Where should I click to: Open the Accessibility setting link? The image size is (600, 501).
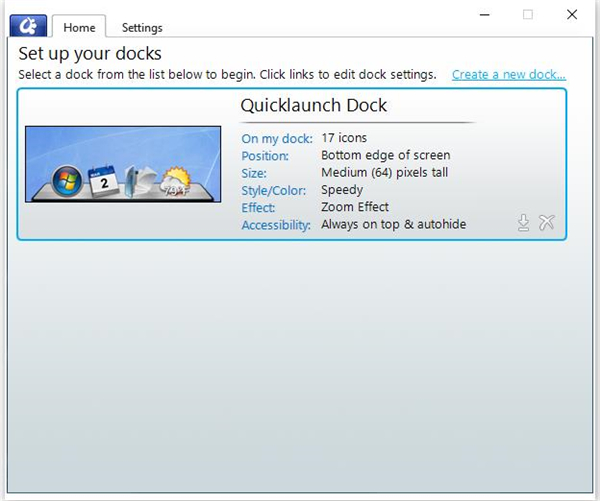click(x=276, y=225)
